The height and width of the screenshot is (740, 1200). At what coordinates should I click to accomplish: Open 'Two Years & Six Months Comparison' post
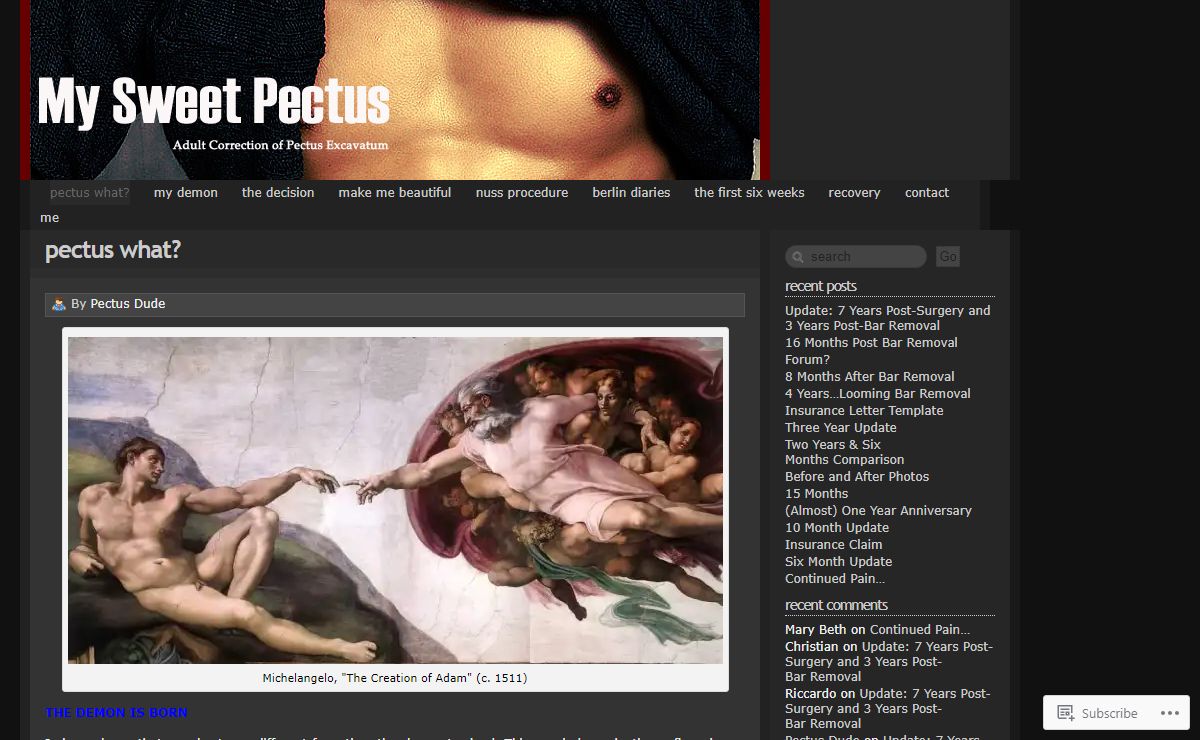845,452
